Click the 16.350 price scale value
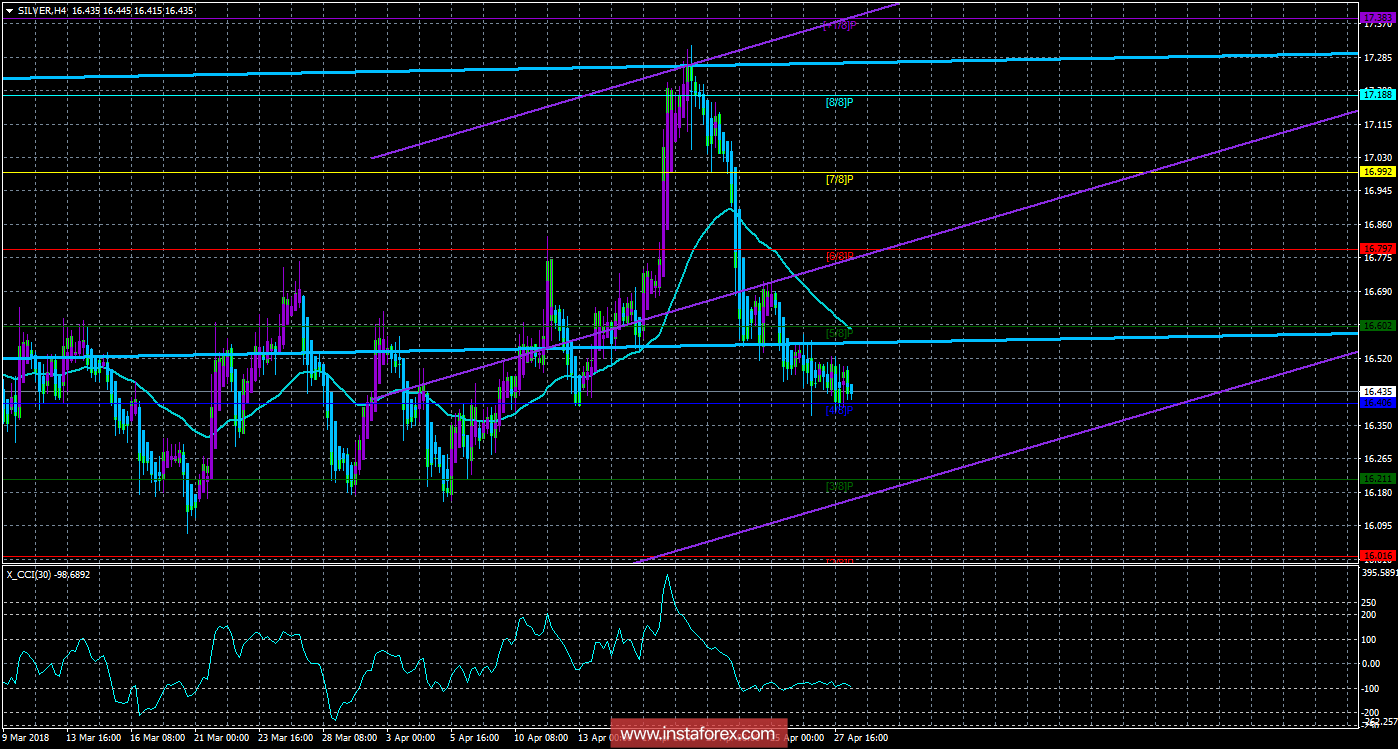 pyautogui.click(x=1377, y=425)
